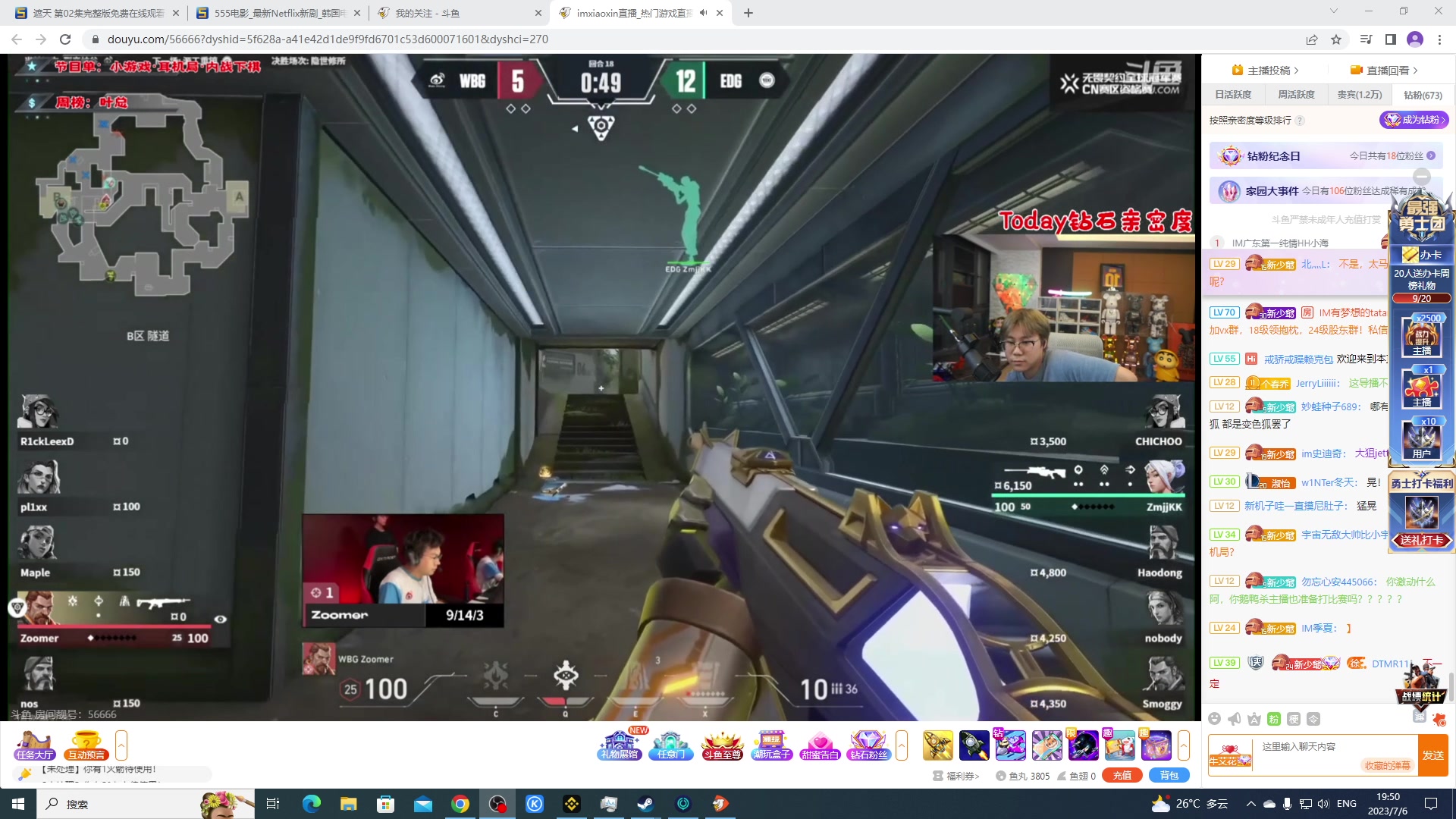Click the 令 command icon above chat
The image size is (1456, 819).
pos(1313,719)
